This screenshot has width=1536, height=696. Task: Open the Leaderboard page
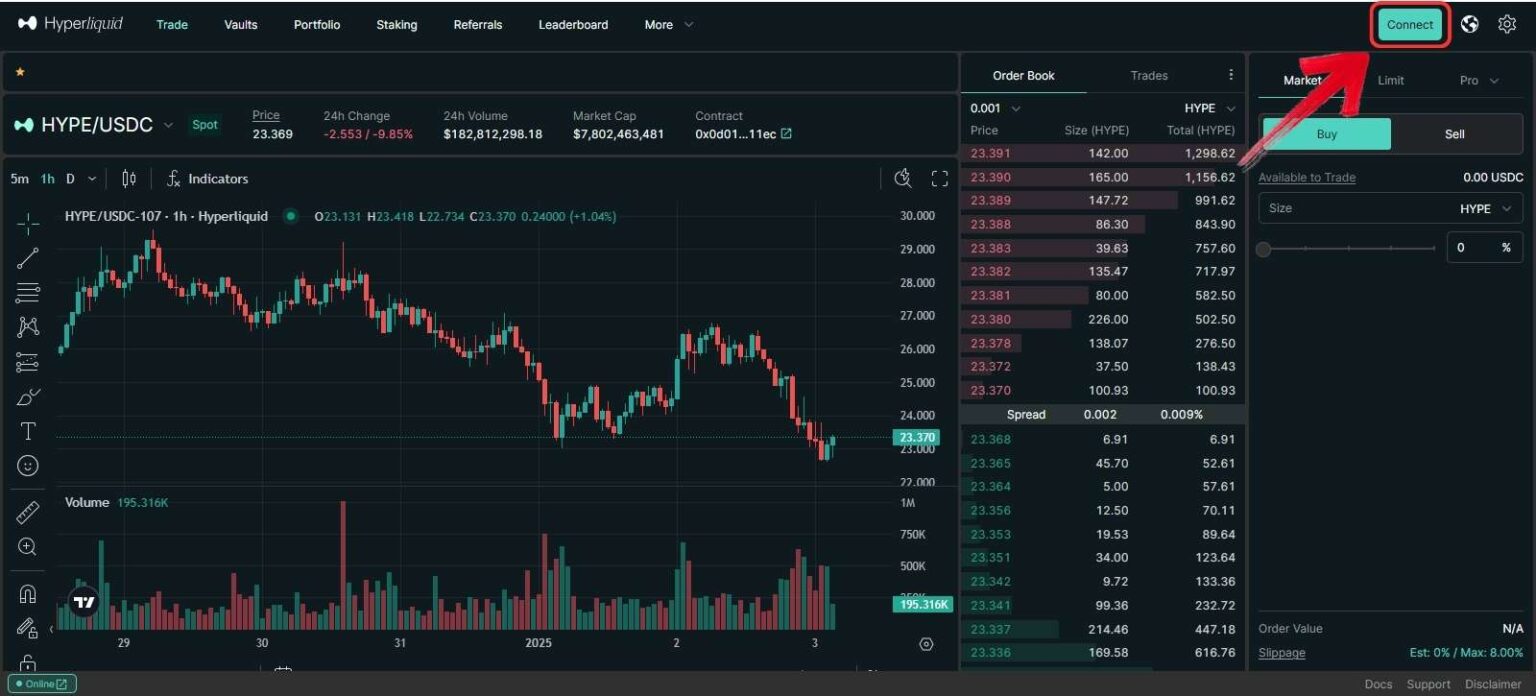pyautogui.click(x=573, y=24)
